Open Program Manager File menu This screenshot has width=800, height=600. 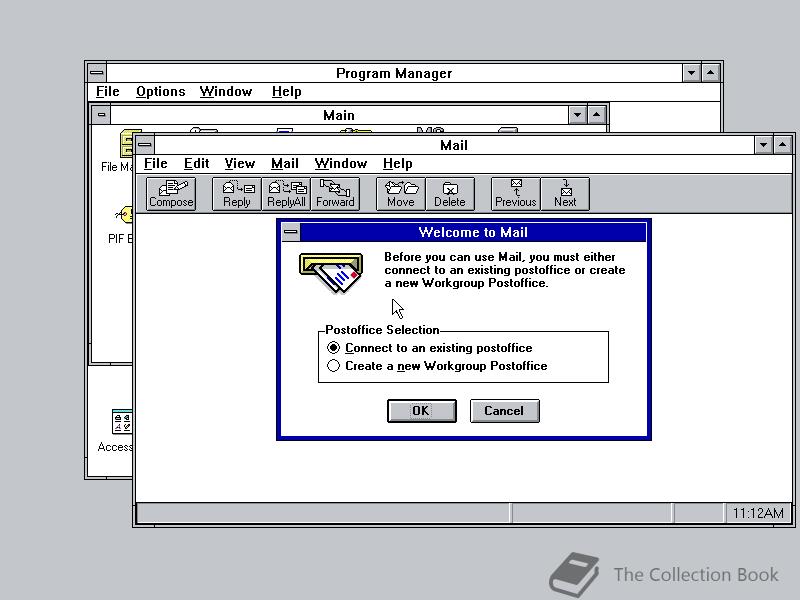[108, 92]
